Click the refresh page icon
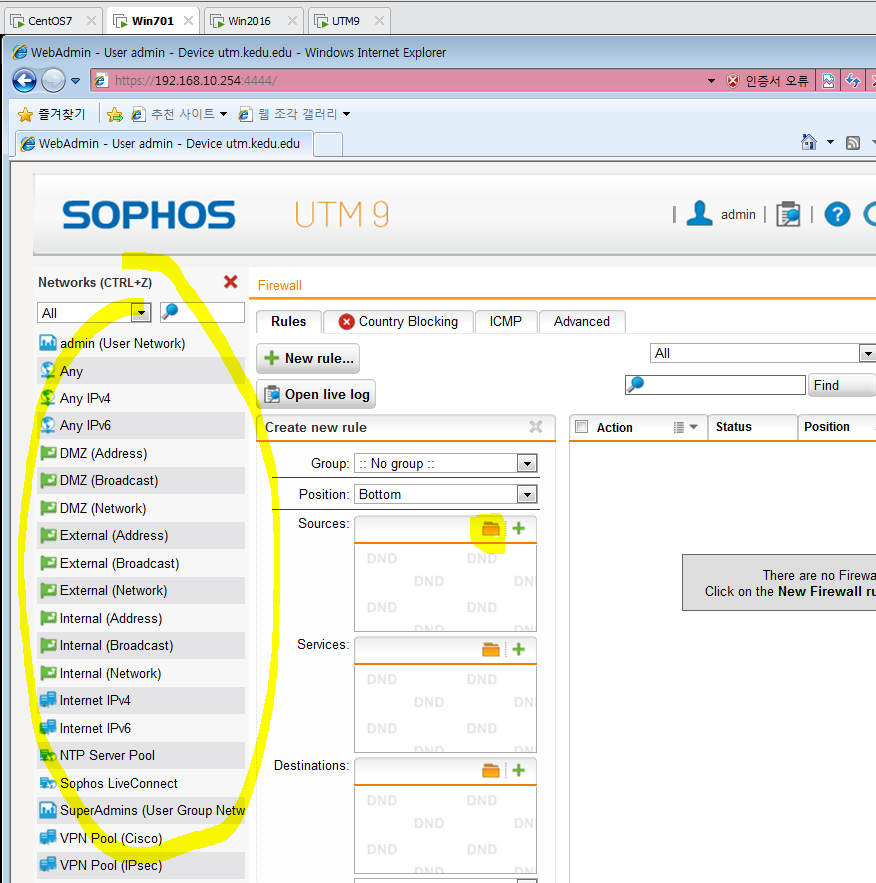Viewport: 876px width, 883px height. (853, 81)
